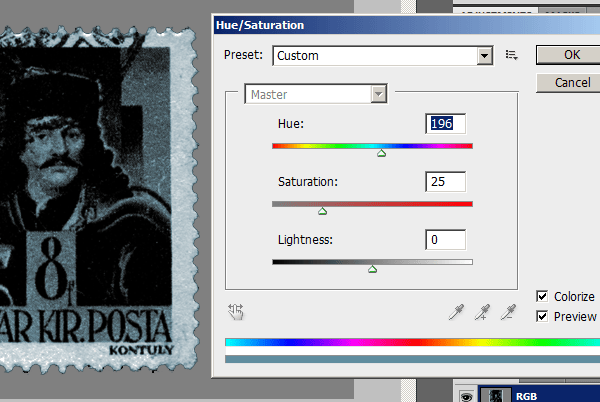The image size is (600, 402).
Task: Uncheck the Colorize checkbox
Action: 542,296
